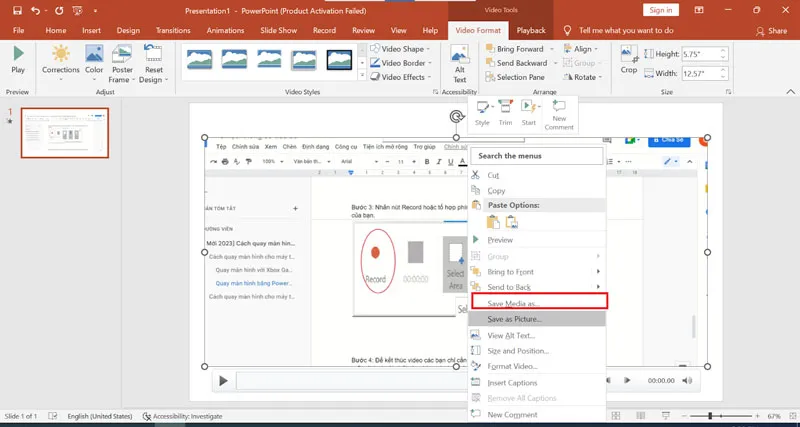The image size is (800, 427).
Task: Click the Play preview icon in ribbon
Action: pos(18,58)
